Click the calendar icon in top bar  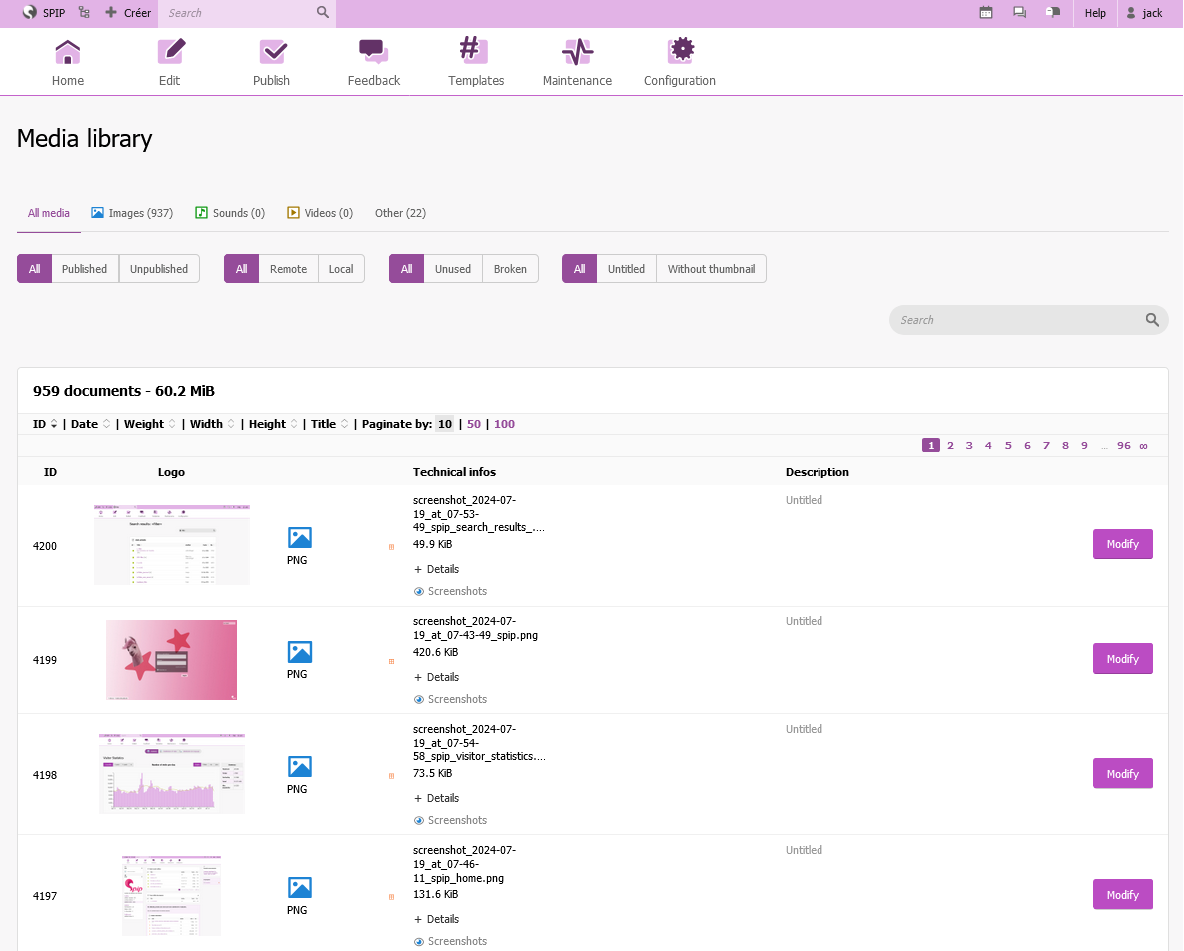click(x=986, y=13)
